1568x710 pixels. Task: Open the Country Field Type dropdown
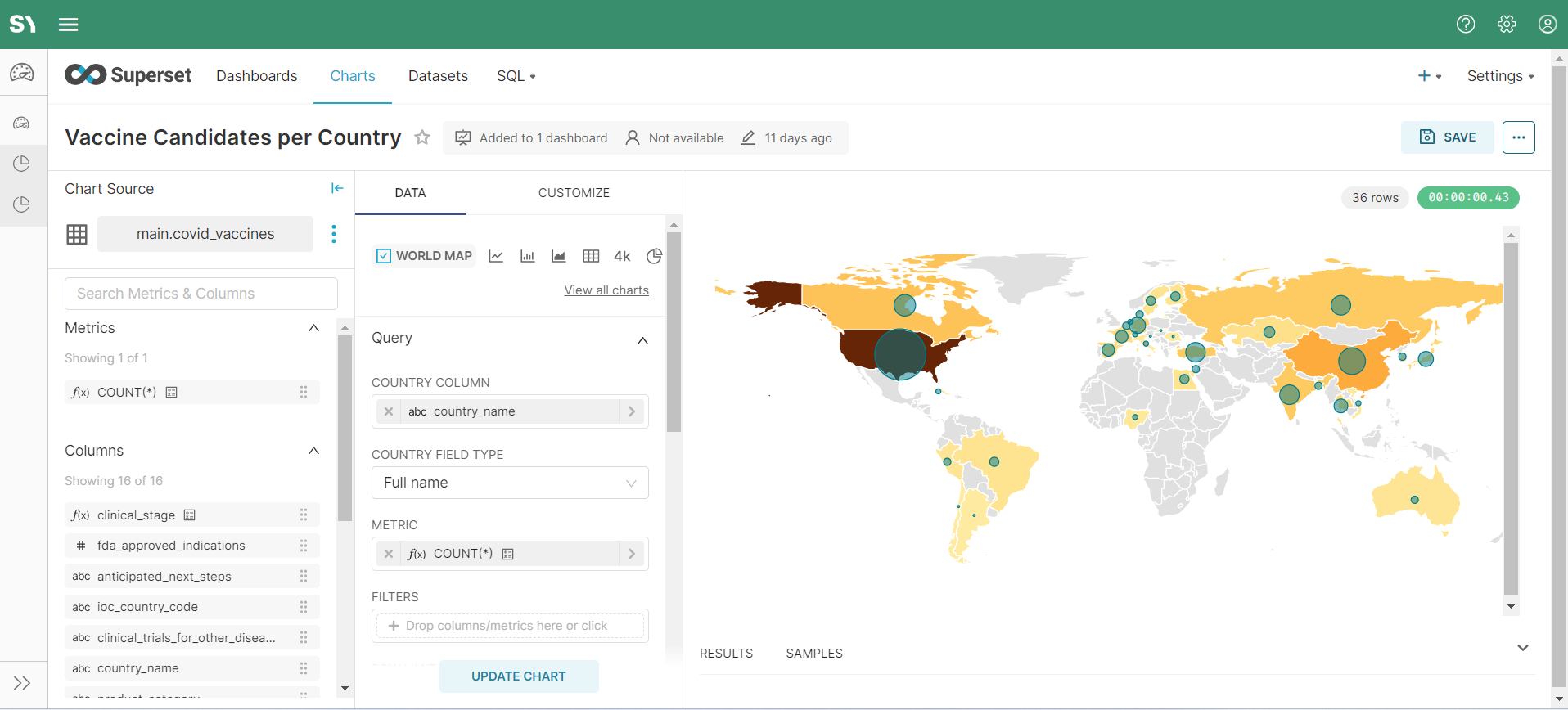(509, 483)
